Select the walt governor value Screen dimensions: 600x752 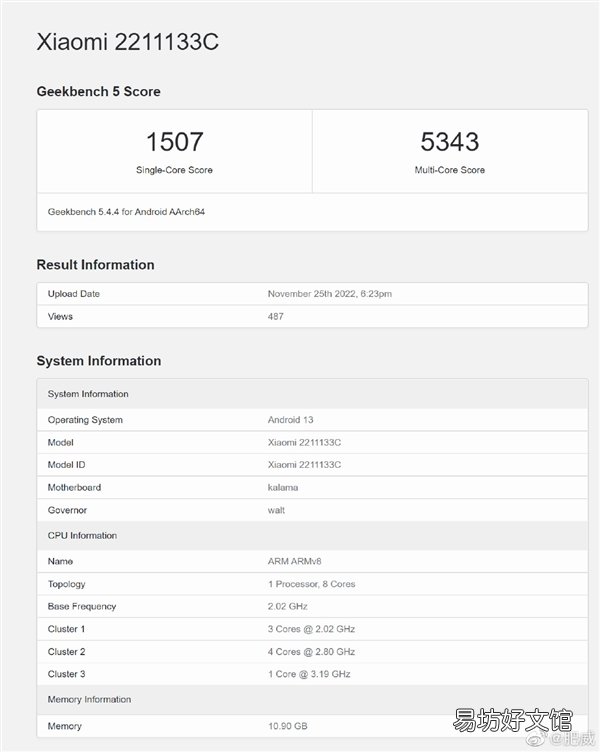point(276,510)
